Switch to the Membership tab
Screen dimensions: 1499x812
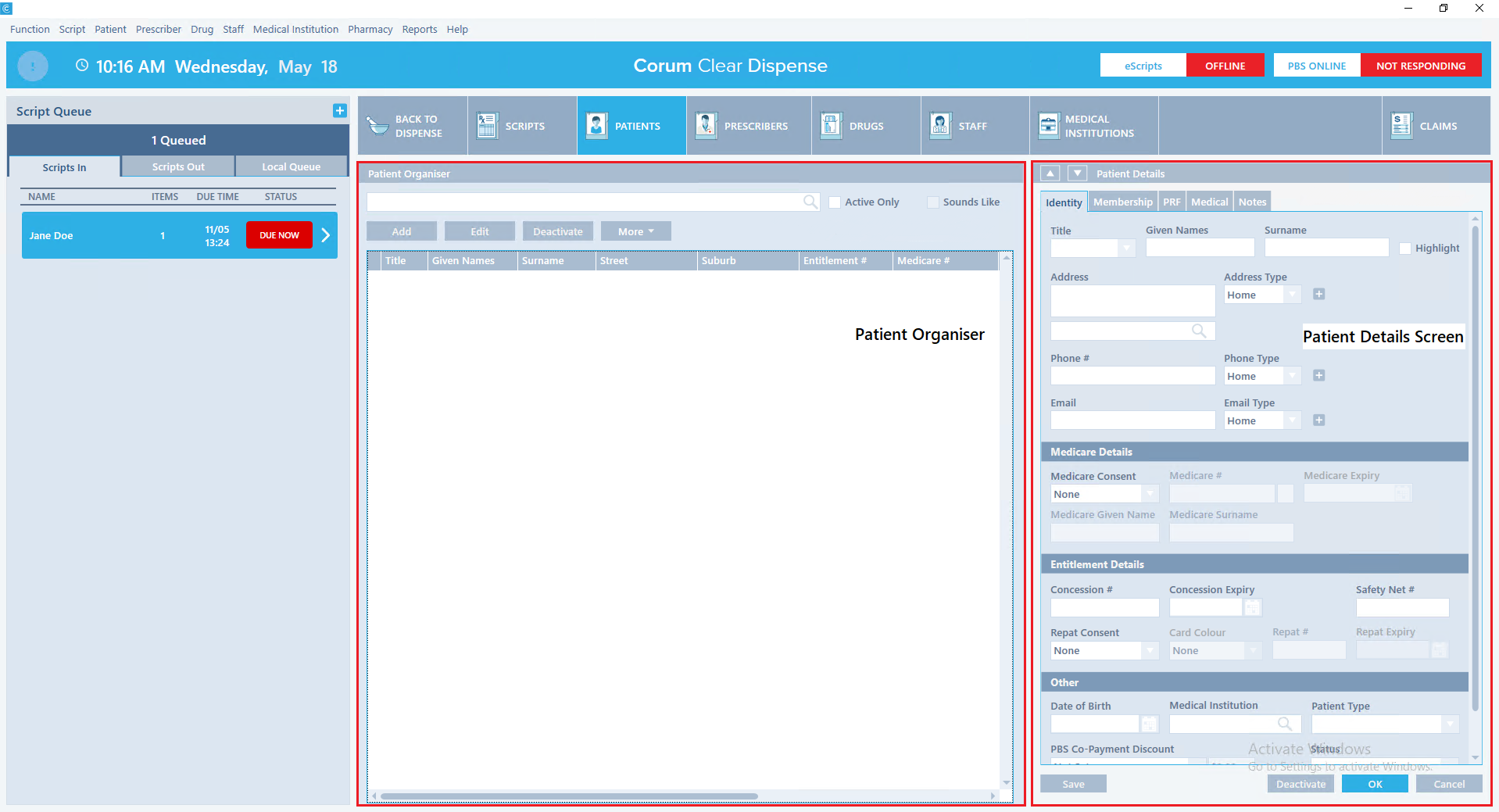[1122, 202]
